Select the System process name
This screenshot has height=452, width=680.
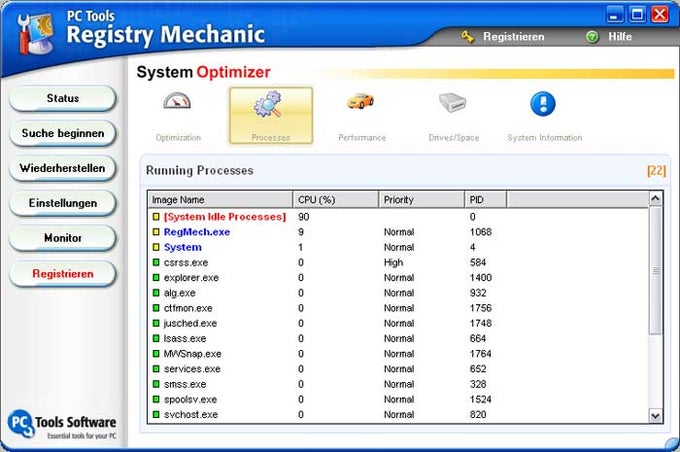(183, 247)
